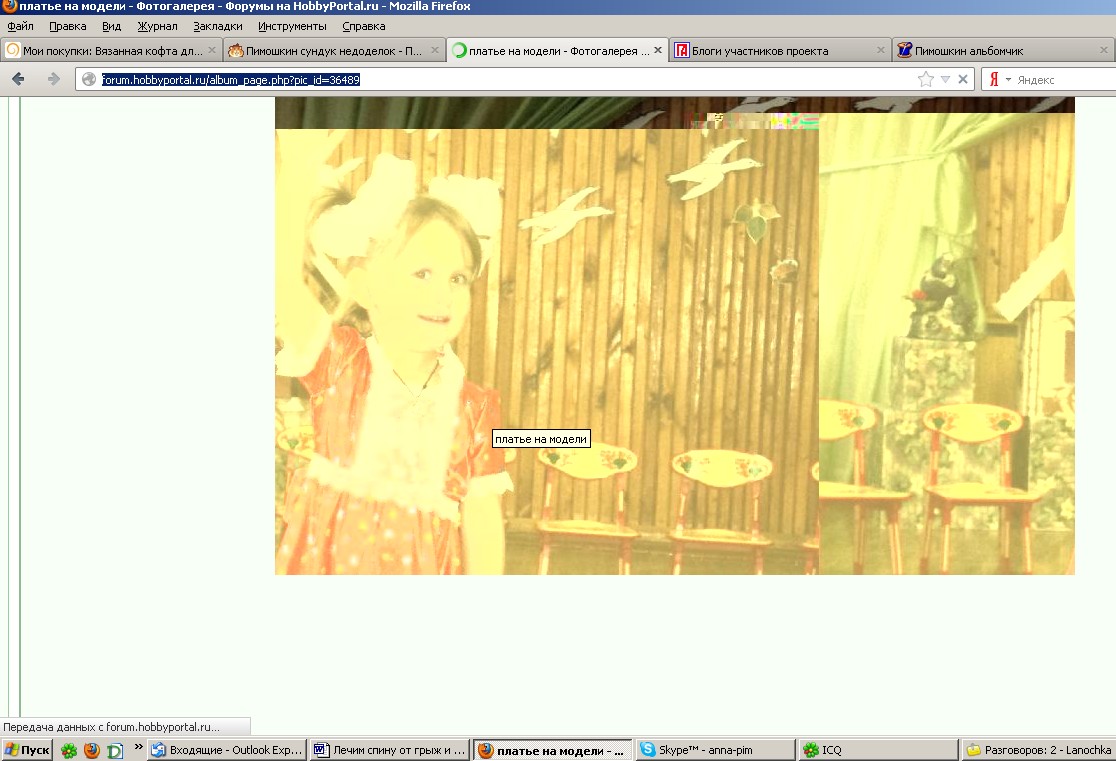
Task: Click the green D quick launch icon
Action: [x=115, y=750]
